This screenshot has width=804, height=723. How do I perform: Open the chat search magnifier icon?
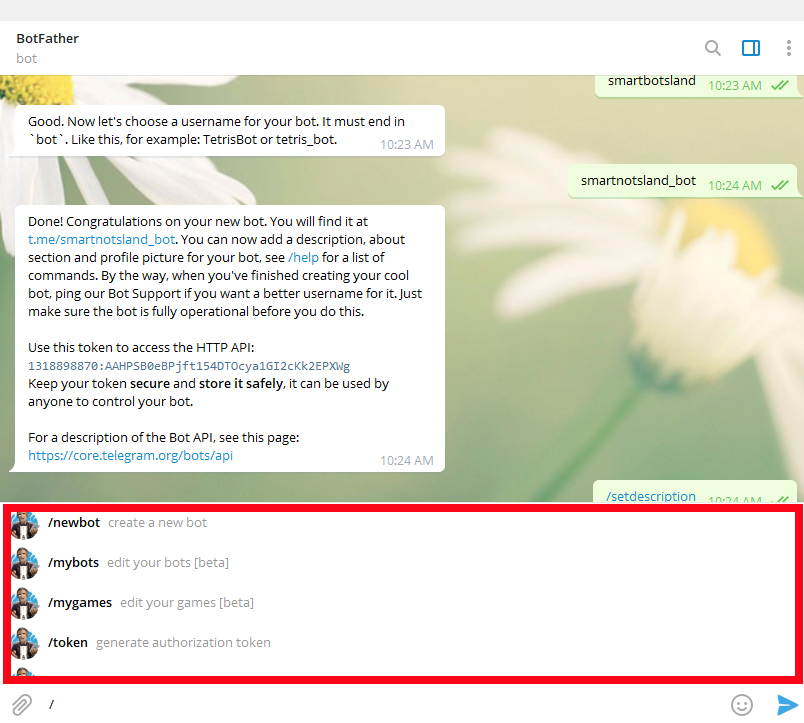pos(712,48)
